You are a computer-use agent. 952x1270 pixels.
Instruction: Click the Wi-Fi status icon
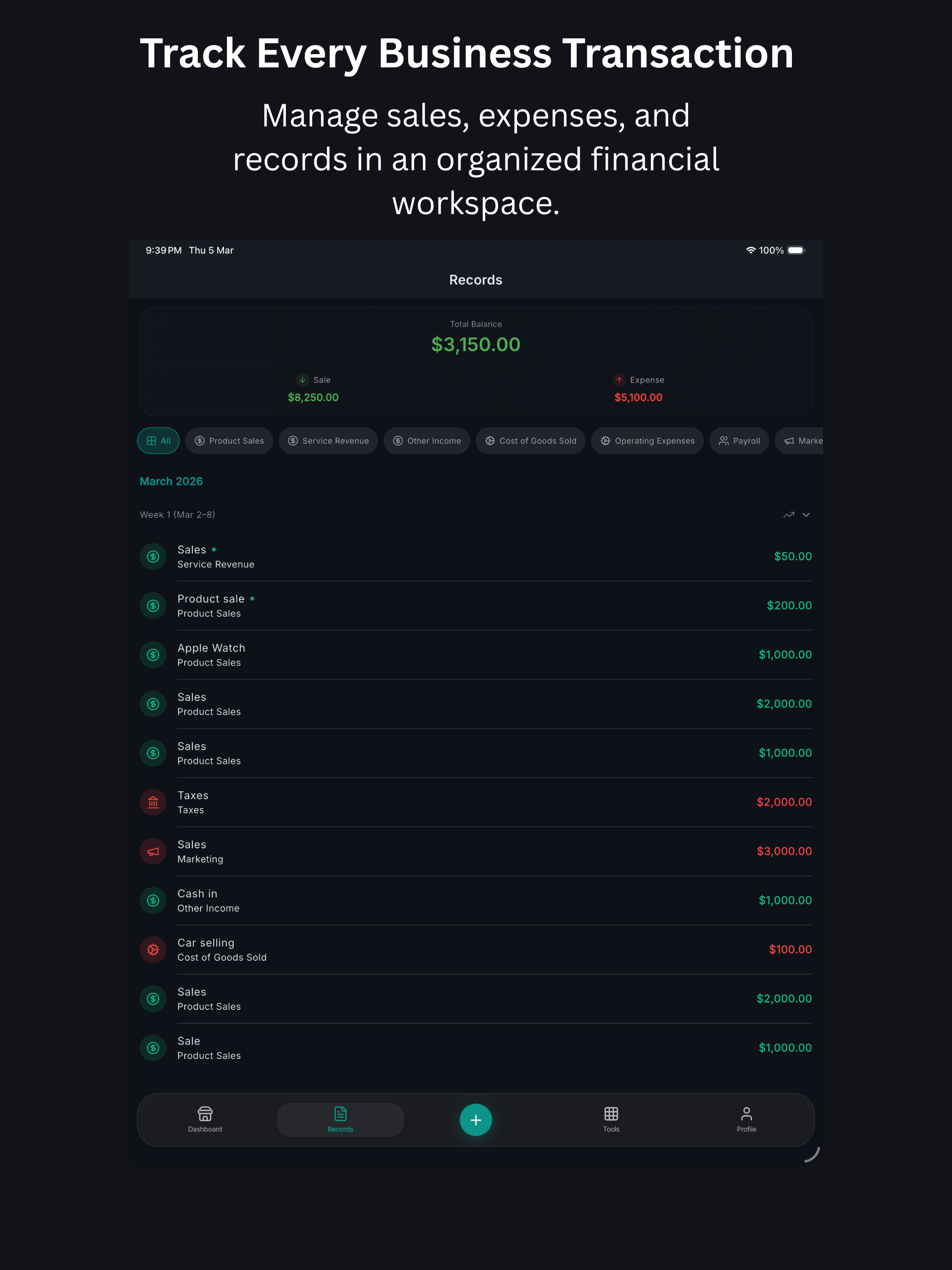point(750,250)
